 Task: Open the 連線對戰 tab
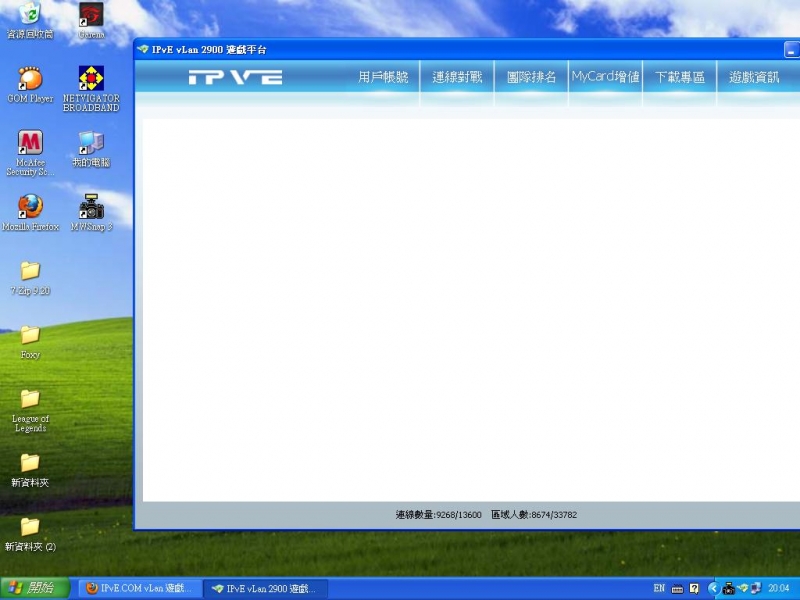coord(457,77)
